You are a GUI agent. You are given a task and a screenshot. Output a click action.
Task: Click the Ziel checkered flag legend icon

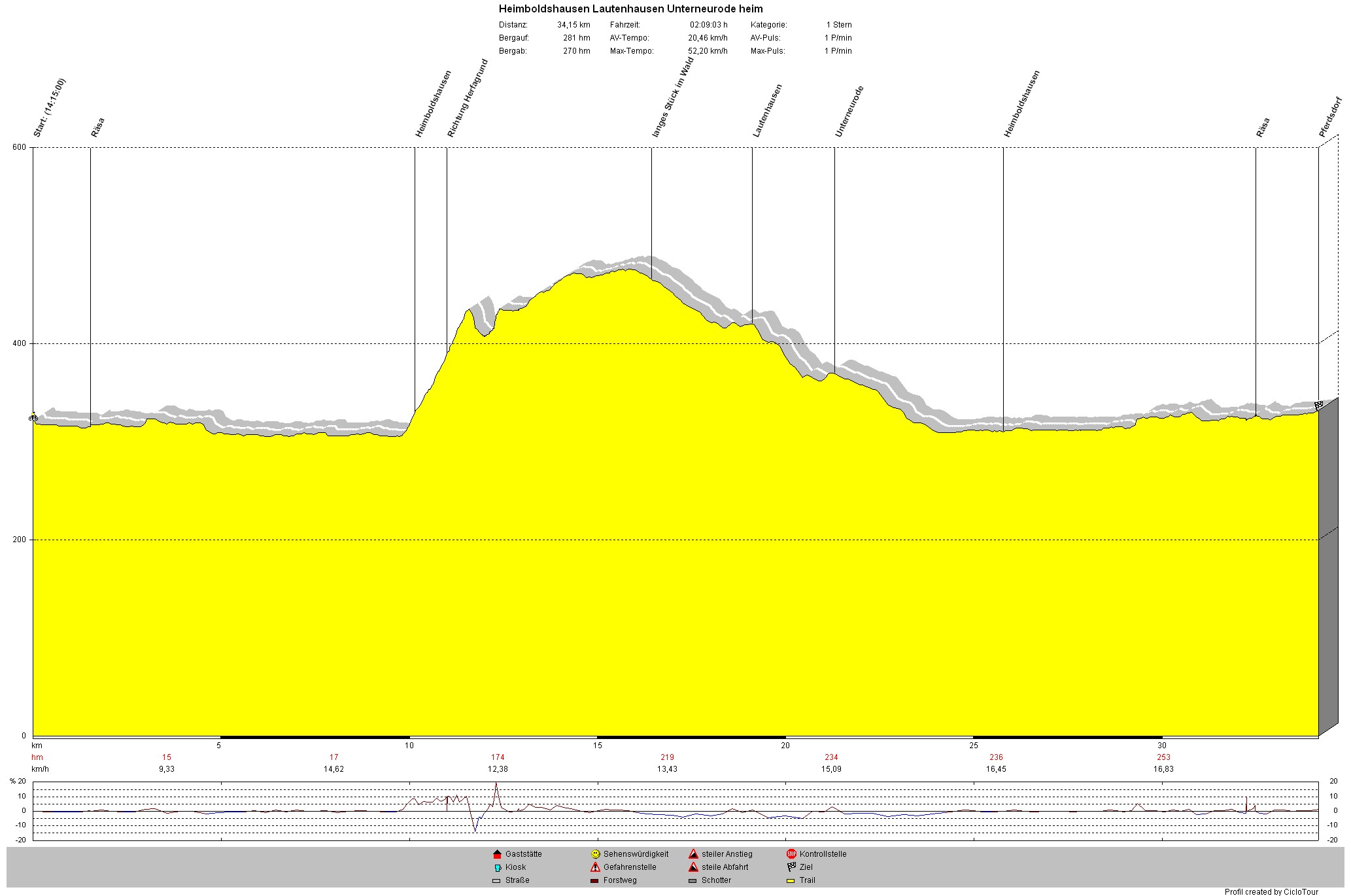coord(791,867)
